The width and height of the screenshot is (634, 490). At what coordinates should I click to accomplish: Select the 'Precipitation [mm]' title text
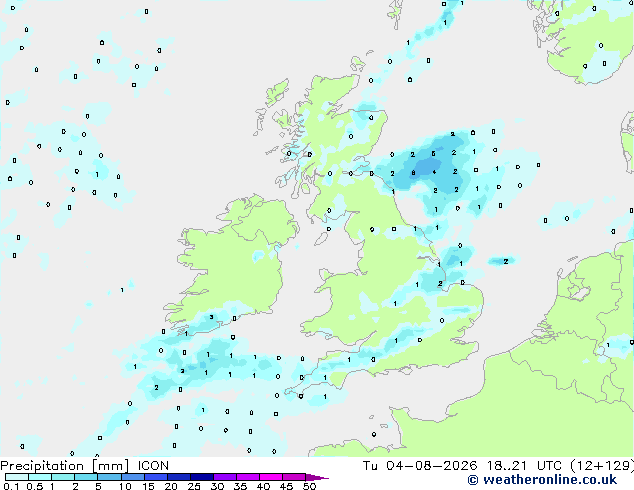65,466
